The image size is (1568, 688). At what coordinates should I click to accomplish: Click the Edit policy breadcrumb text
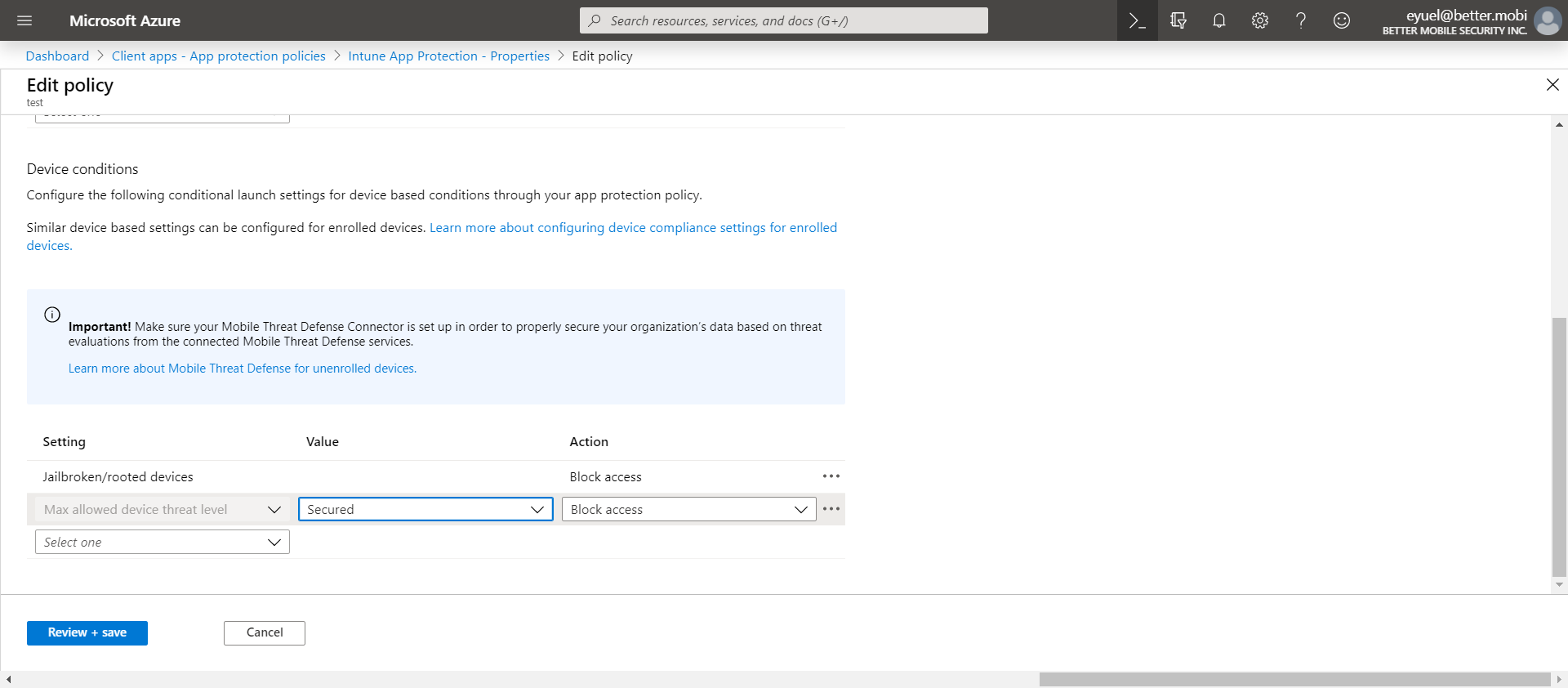tap(602, 56)
